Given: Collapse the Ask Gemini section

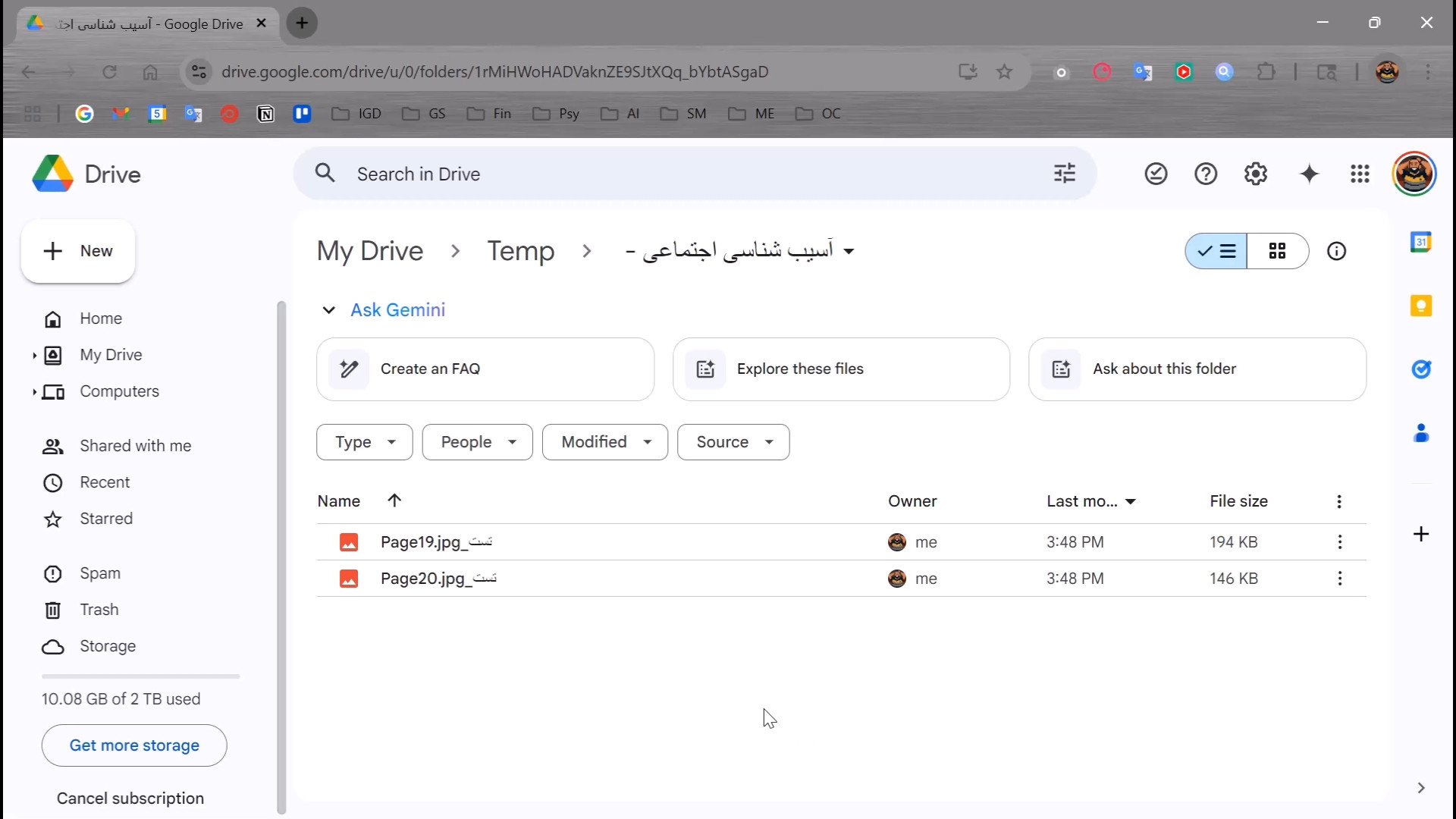Looking at the screenshot, I should [328, 310].
